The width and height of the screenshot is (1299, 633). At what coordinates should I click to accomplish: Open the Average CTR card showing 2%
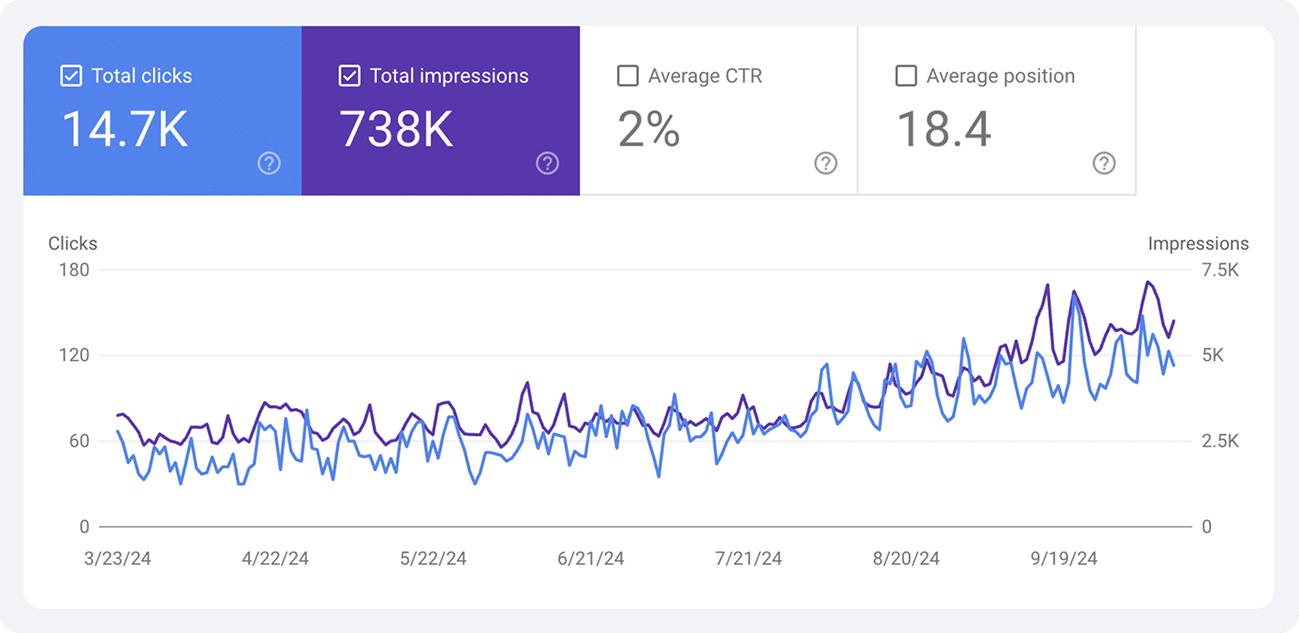click(x=718, y=110)
